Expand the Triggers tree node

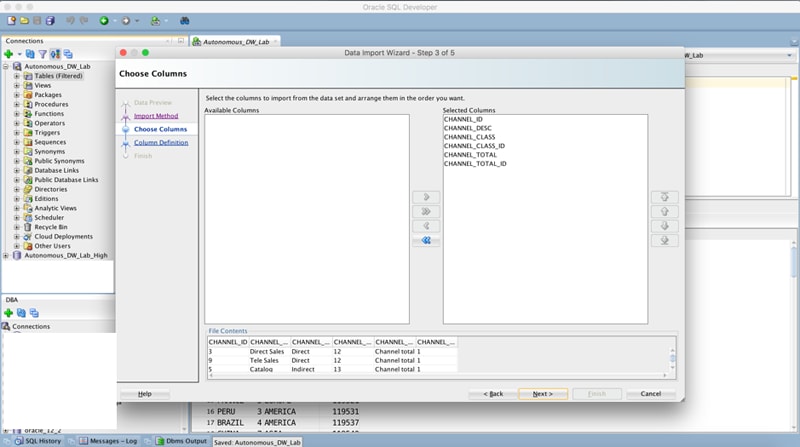(16, 132)
